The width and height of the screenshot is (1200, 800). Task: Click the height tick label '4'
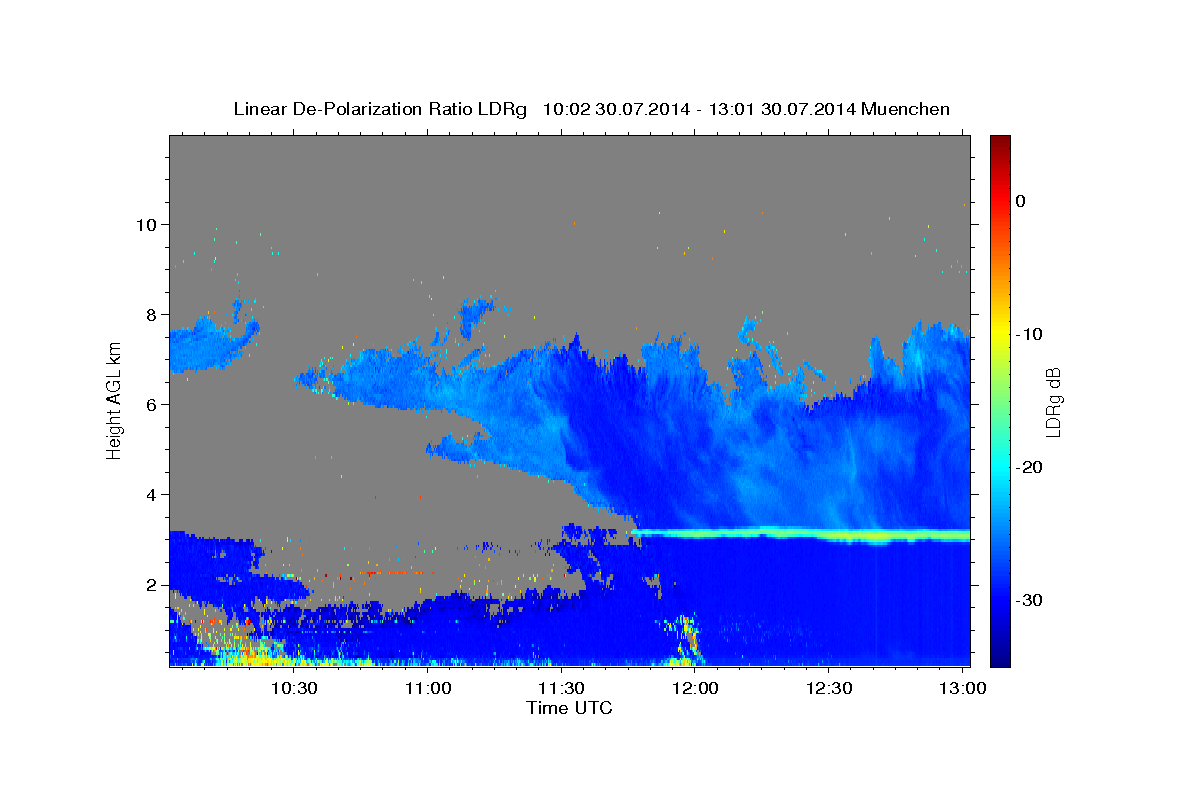pos(152,494)
